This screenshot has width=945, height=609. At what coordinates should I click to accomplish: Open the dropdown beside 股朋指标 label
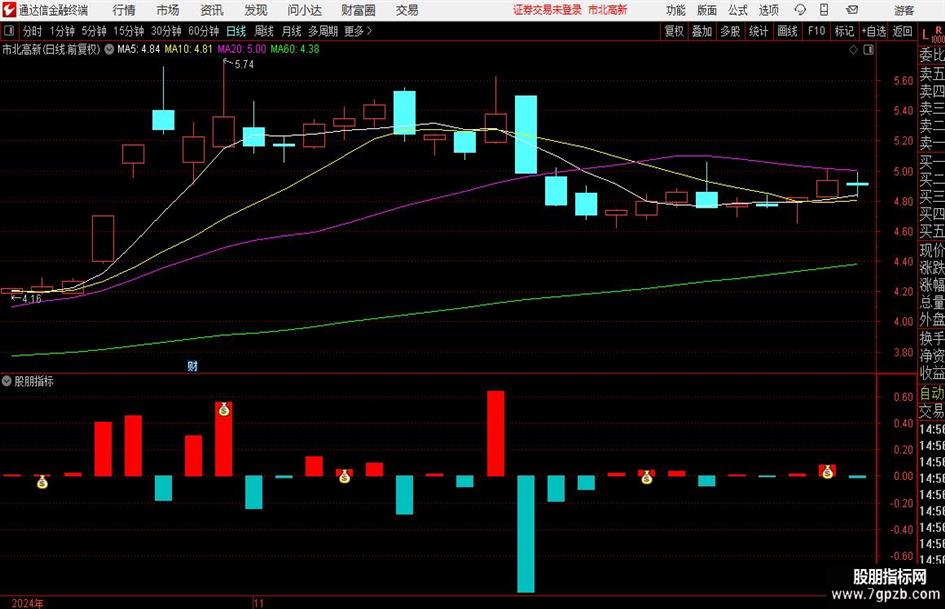pos(7,381)
